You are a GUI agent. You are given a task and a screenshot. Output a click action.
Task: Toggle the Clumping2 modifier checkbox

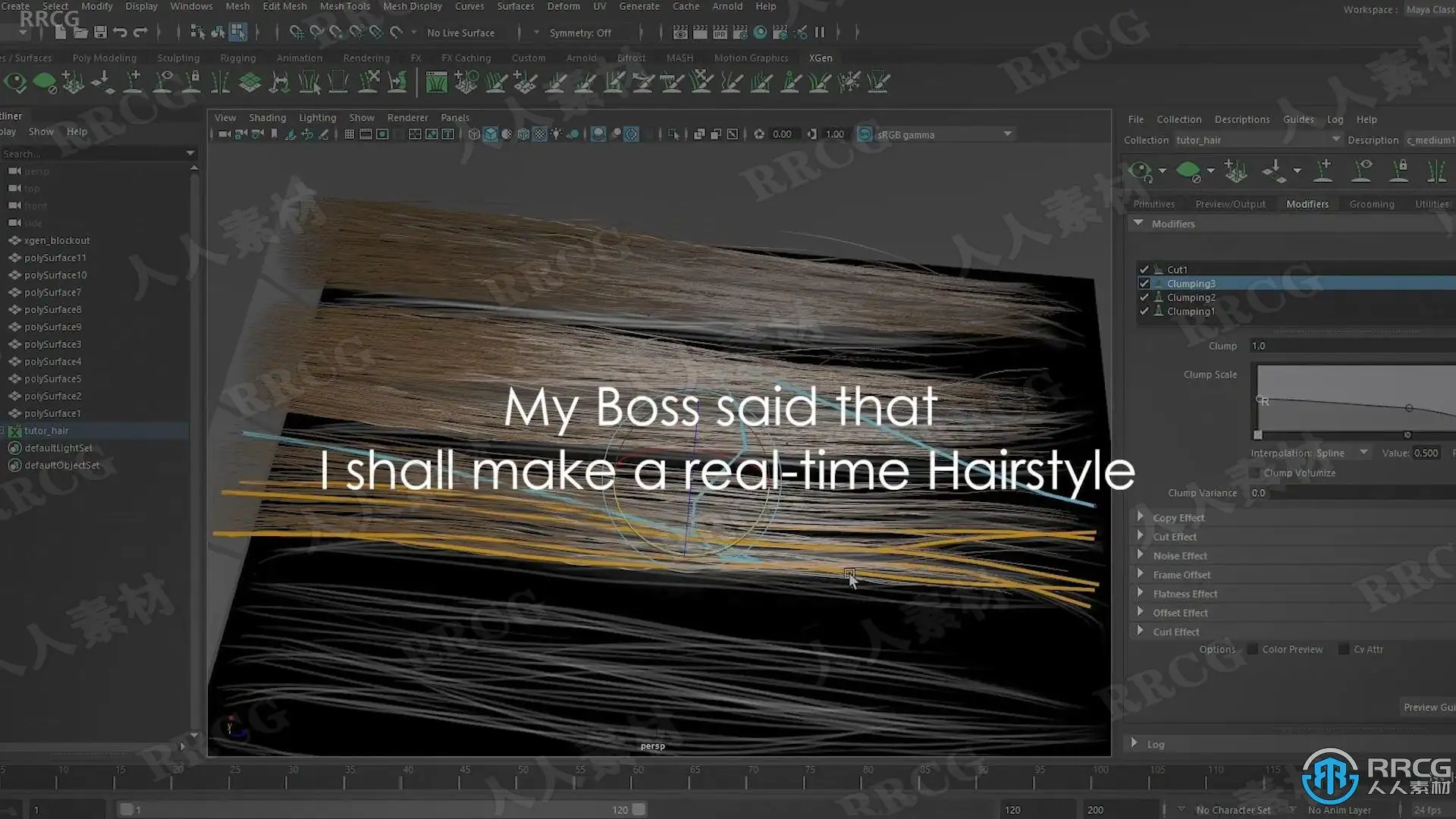[x=1144, y=297]
